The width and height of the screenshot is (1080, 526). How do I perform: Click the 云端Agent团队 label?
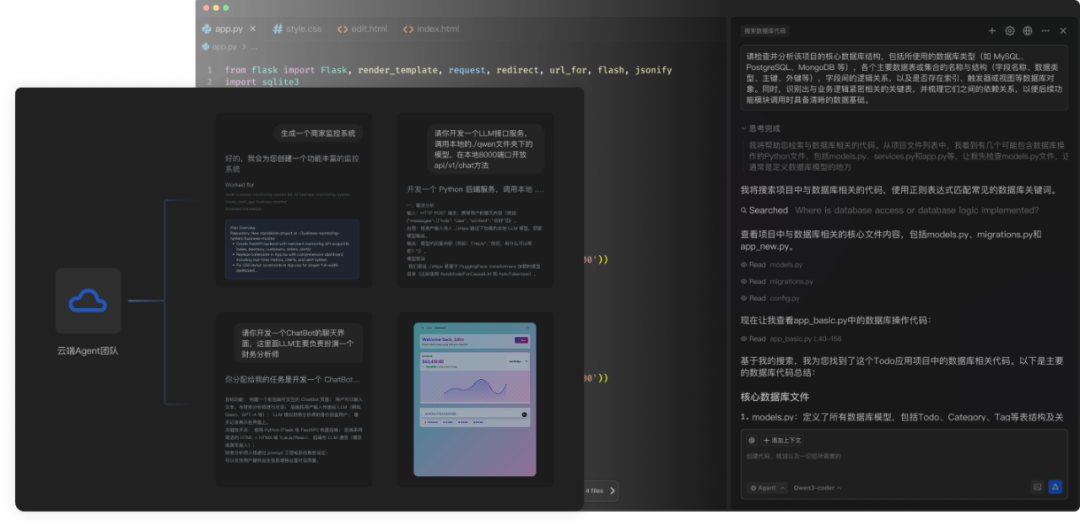(87, 350)
